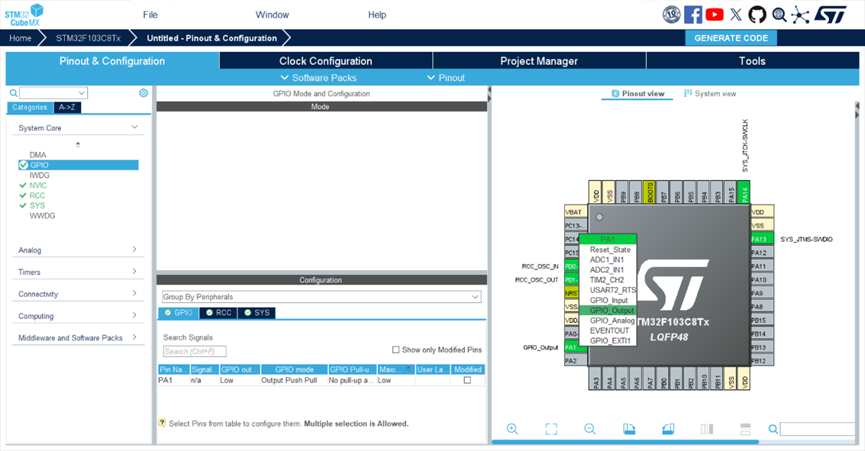Click the STM32CubeMX logo icon
This screenshot has width=865, height=451.
tap(24, 15)
